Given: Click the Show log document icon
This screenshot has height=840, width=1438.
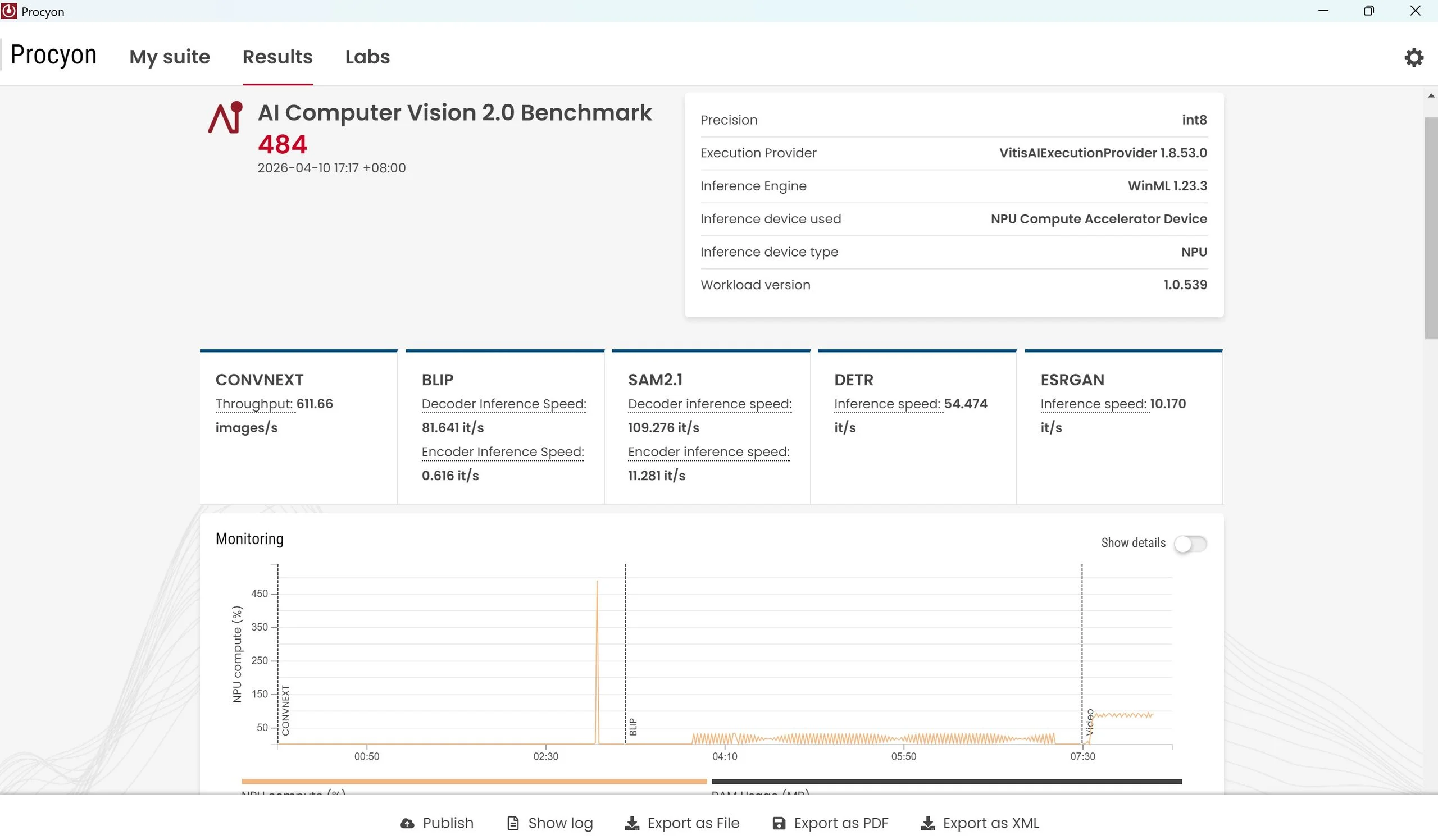Looking at the screenshot, I should 513,823.
